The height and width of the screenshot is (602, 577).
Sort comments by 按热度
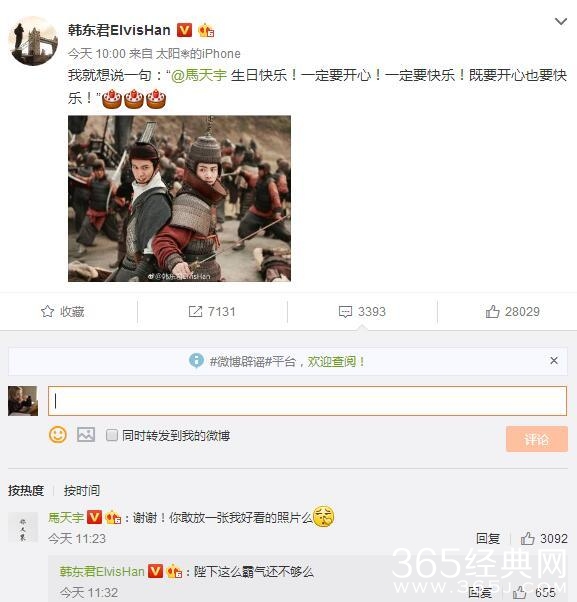[26, 490]
